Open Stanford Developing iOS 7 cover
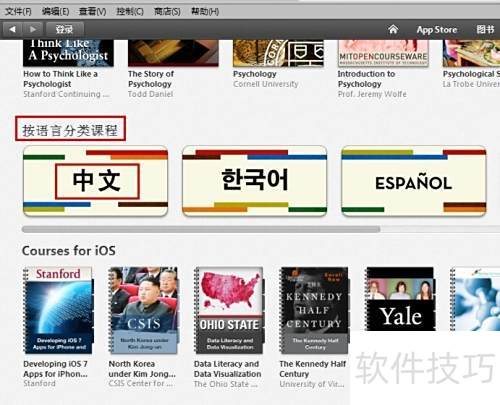Screen dimensions: 500x405 pyautogui.click(x=58, y=310)
